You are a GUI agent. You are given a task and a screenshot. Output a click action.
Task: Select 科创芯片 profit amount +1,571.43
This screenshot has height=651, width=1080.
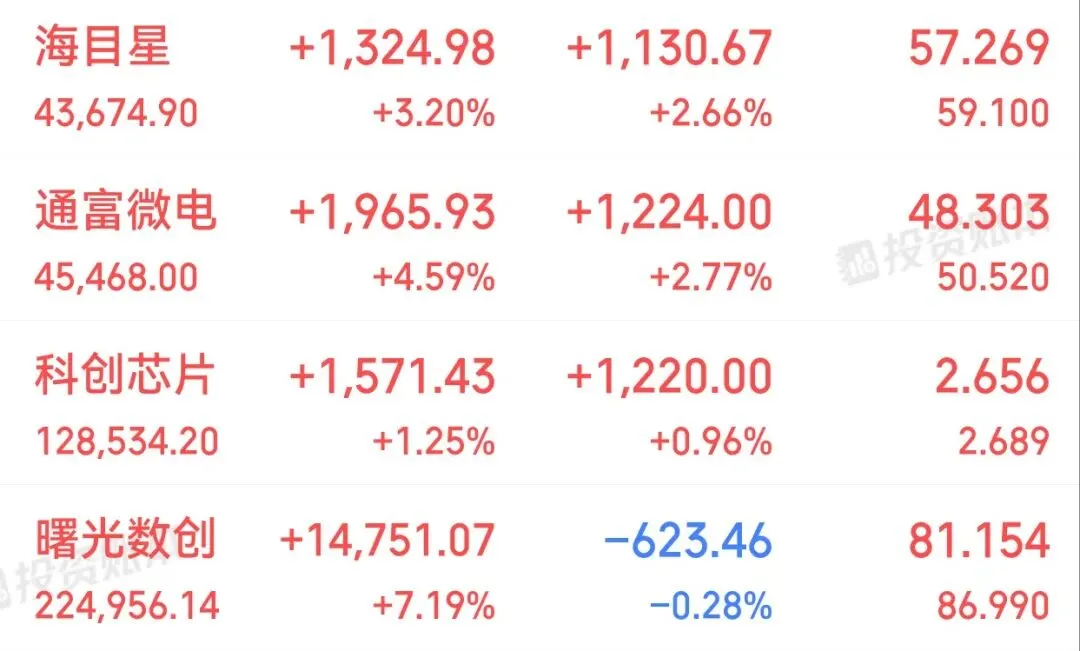392,377
